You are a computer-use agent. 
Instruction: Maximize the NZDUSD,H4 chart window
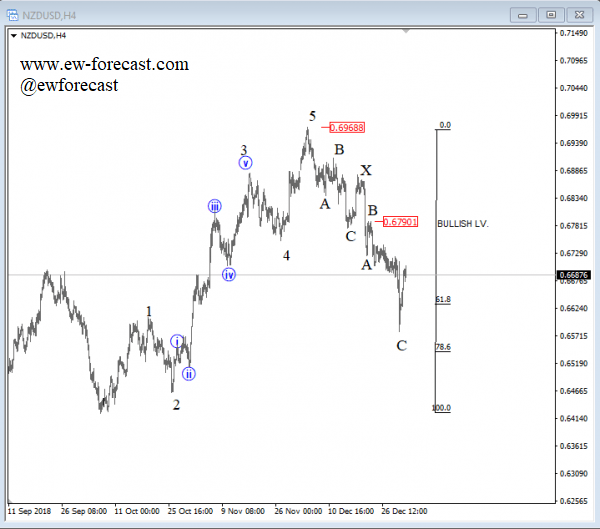coord(551,15)
